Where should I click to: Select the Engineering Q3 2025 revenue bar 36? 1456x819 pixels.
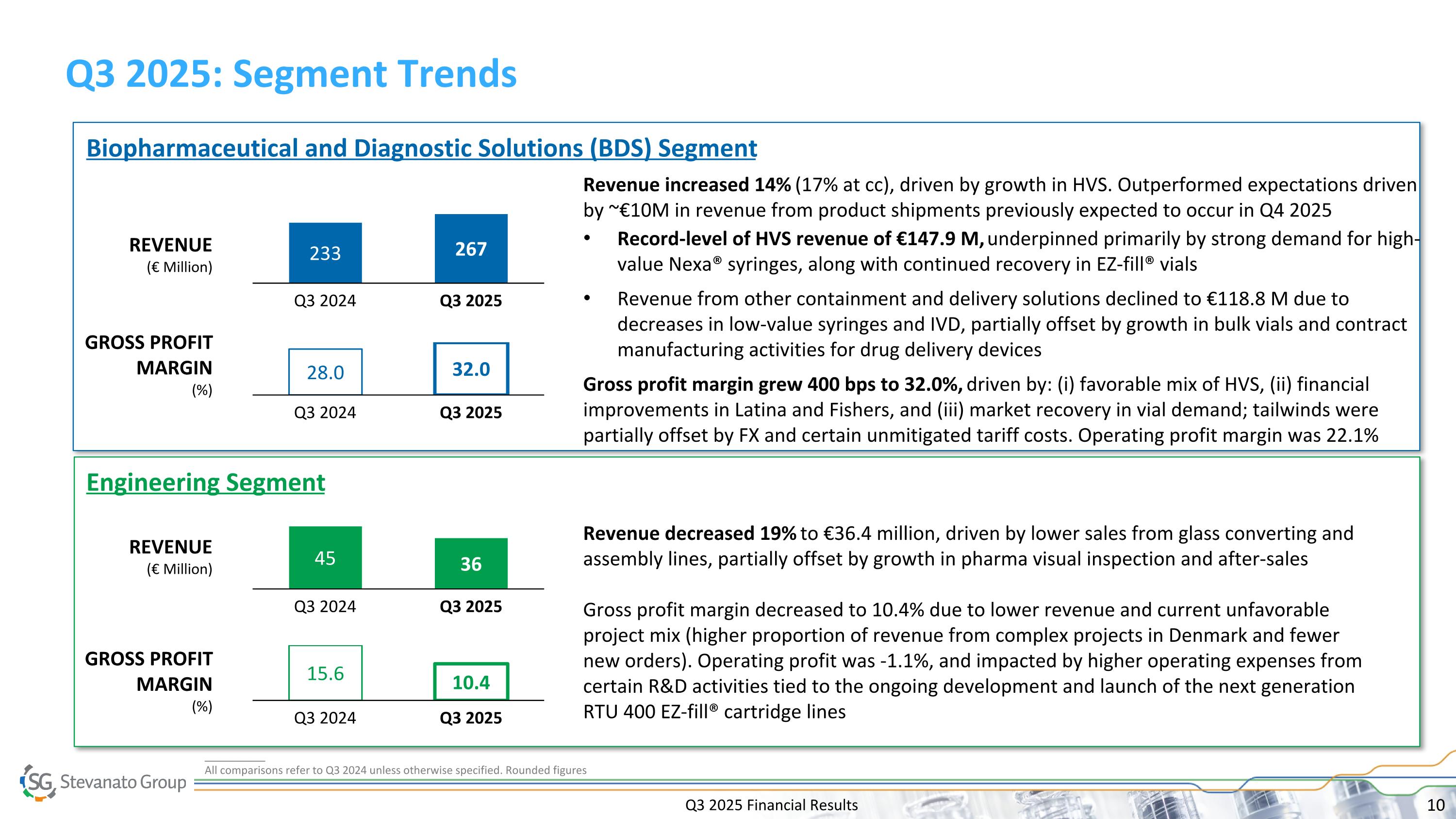point(471,564)
